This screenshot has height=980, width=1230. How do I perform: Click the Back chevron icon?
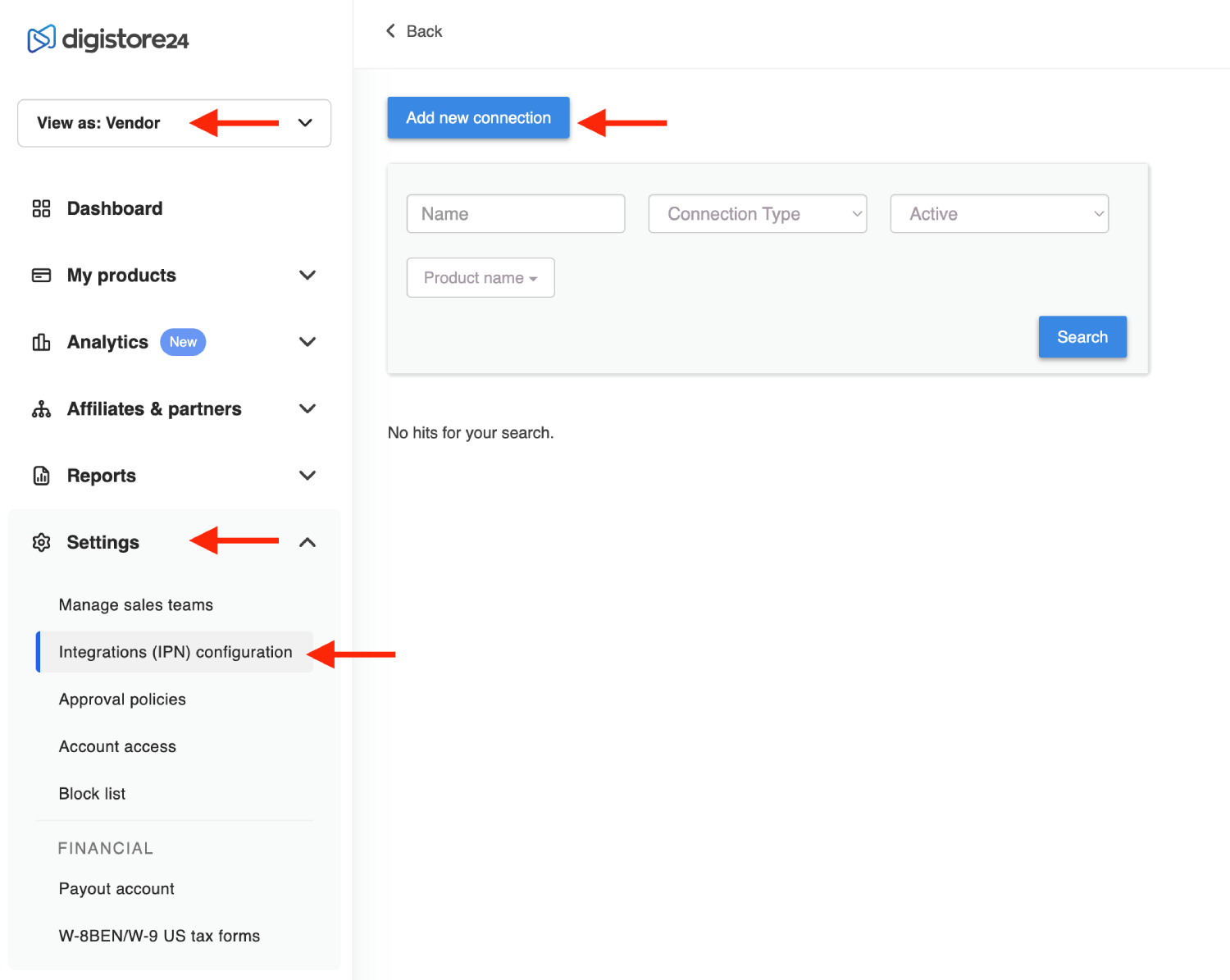(x=390, y=31)
